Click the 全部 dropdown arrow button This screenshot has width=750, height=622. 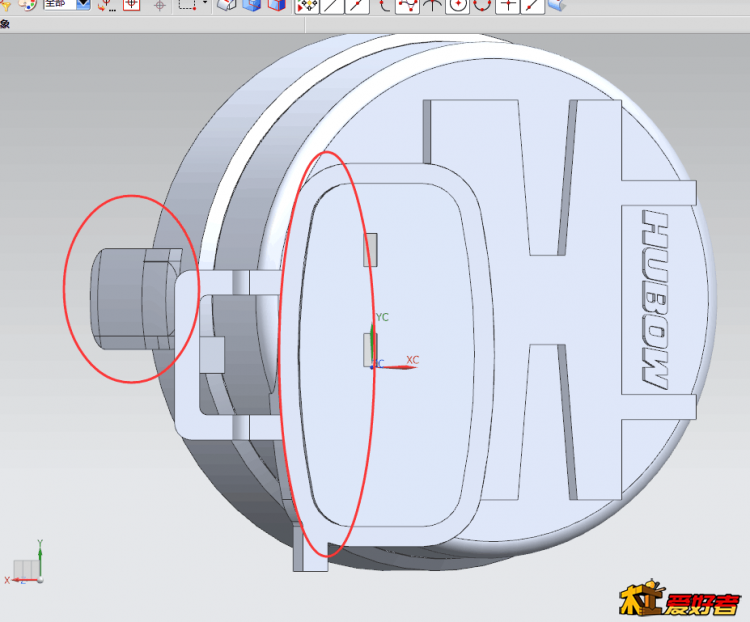[x=83, y=4]
